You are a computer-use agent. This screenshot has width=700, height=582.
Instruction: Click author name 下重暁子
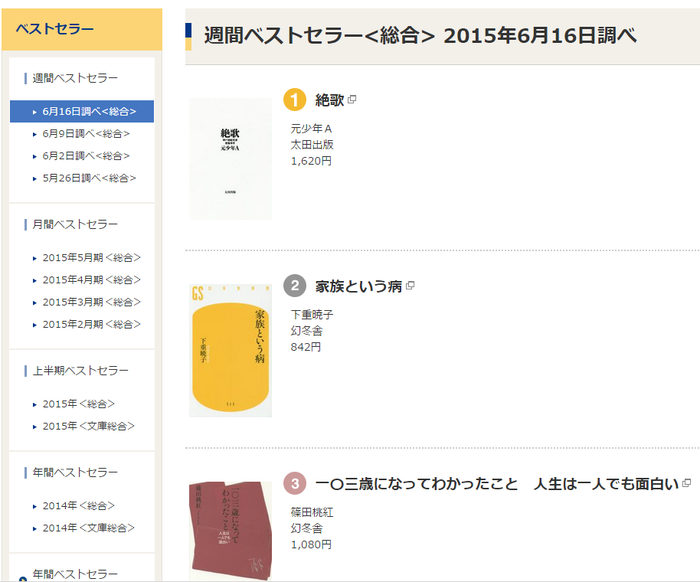[x=312, y=315]
